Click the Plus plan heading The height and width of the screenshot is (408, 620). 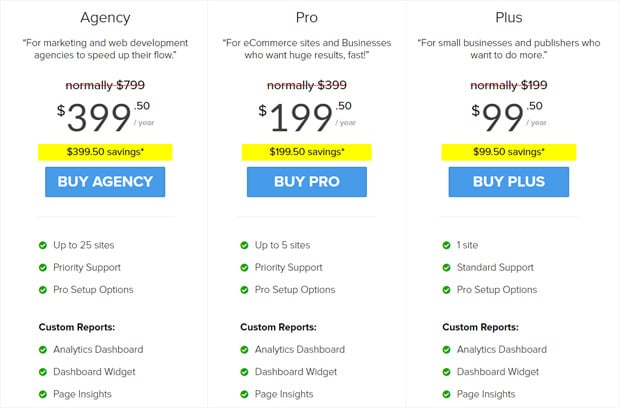[x=508, y=17]
